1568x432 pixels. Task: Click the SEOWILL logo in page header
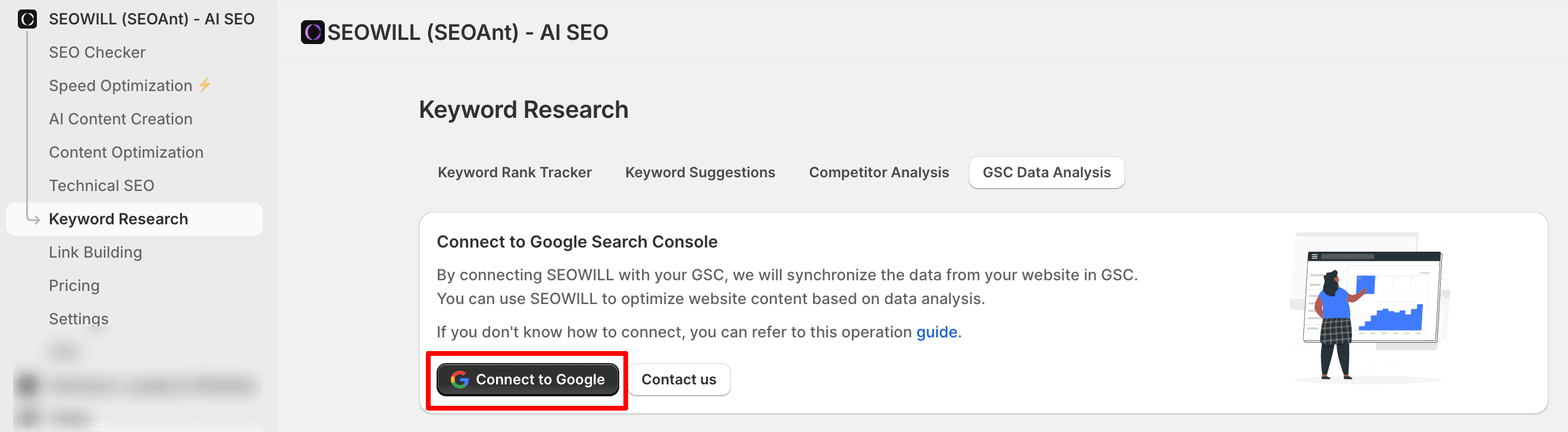[x=313, y=32]
